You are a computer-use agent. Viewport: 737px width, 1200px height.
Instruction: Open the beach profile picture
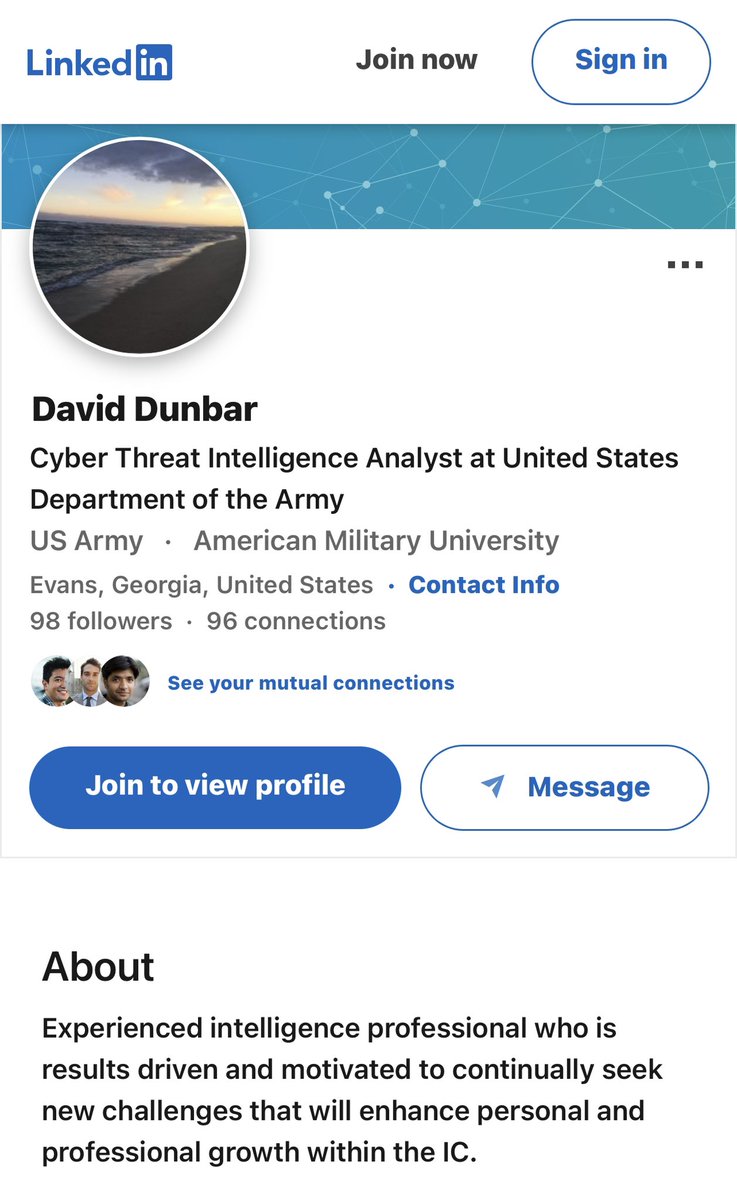pyautogui.click(x=139, y=246)
